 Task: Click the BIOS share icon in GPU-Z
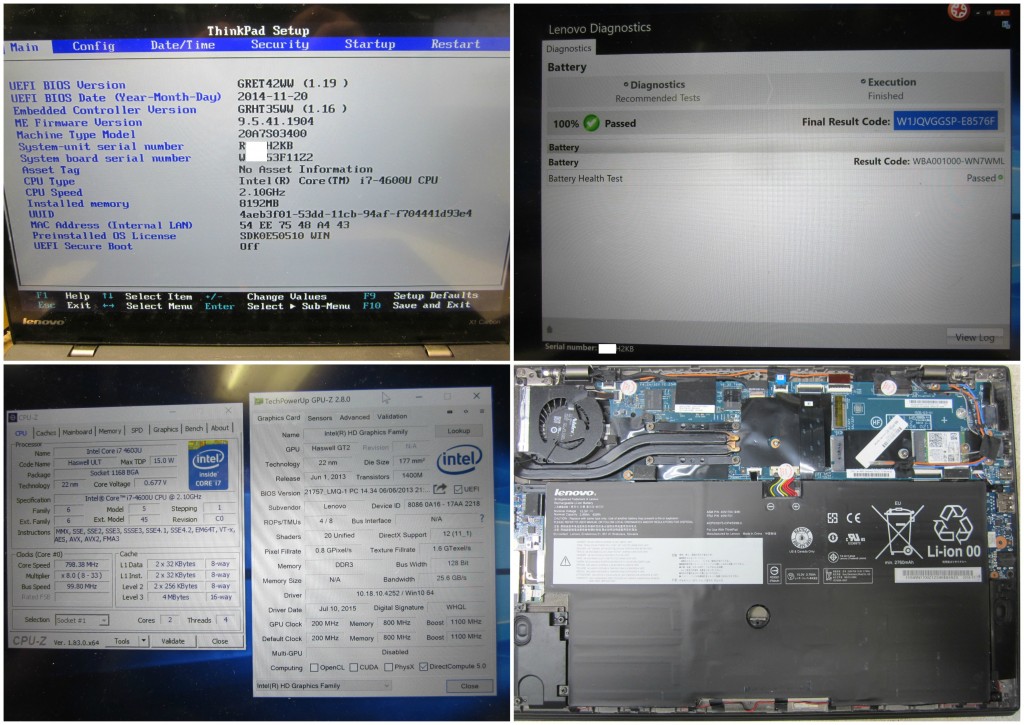pyautogui.click(x=440, y=489)
